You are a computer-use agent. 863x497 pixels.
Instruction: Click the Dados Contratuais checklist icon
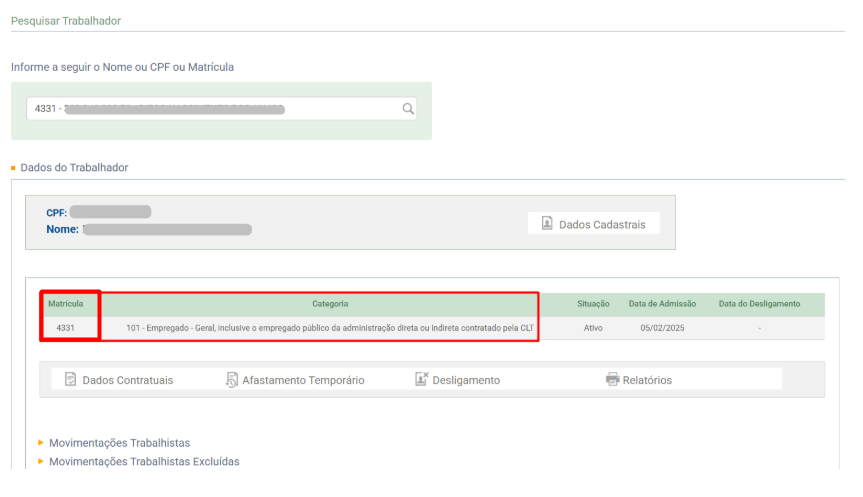coord(70,379)
